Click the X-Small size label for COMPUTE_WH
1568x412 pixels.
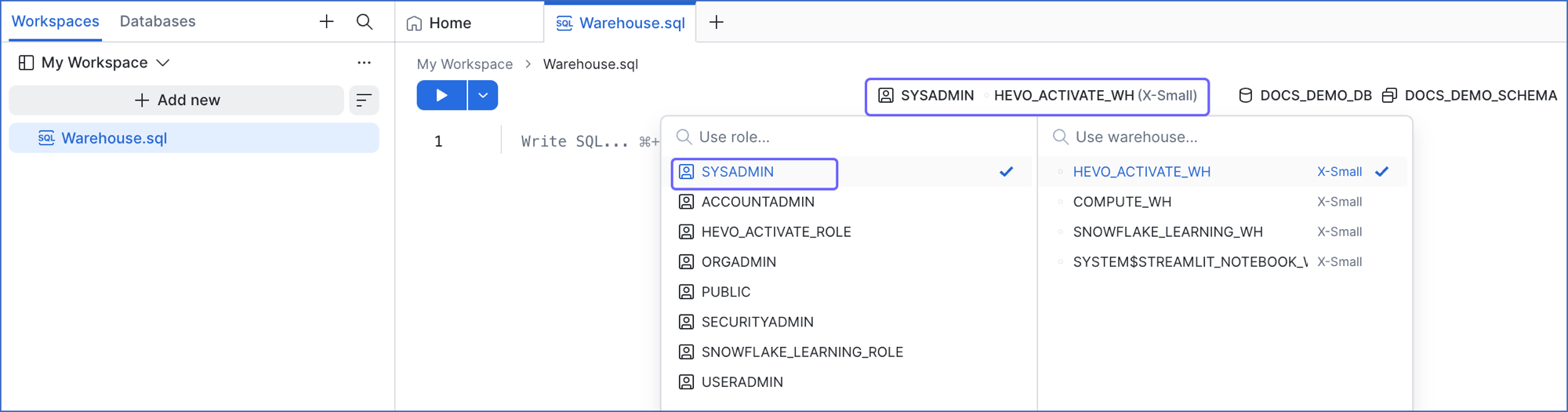[x=1339, y=202]
